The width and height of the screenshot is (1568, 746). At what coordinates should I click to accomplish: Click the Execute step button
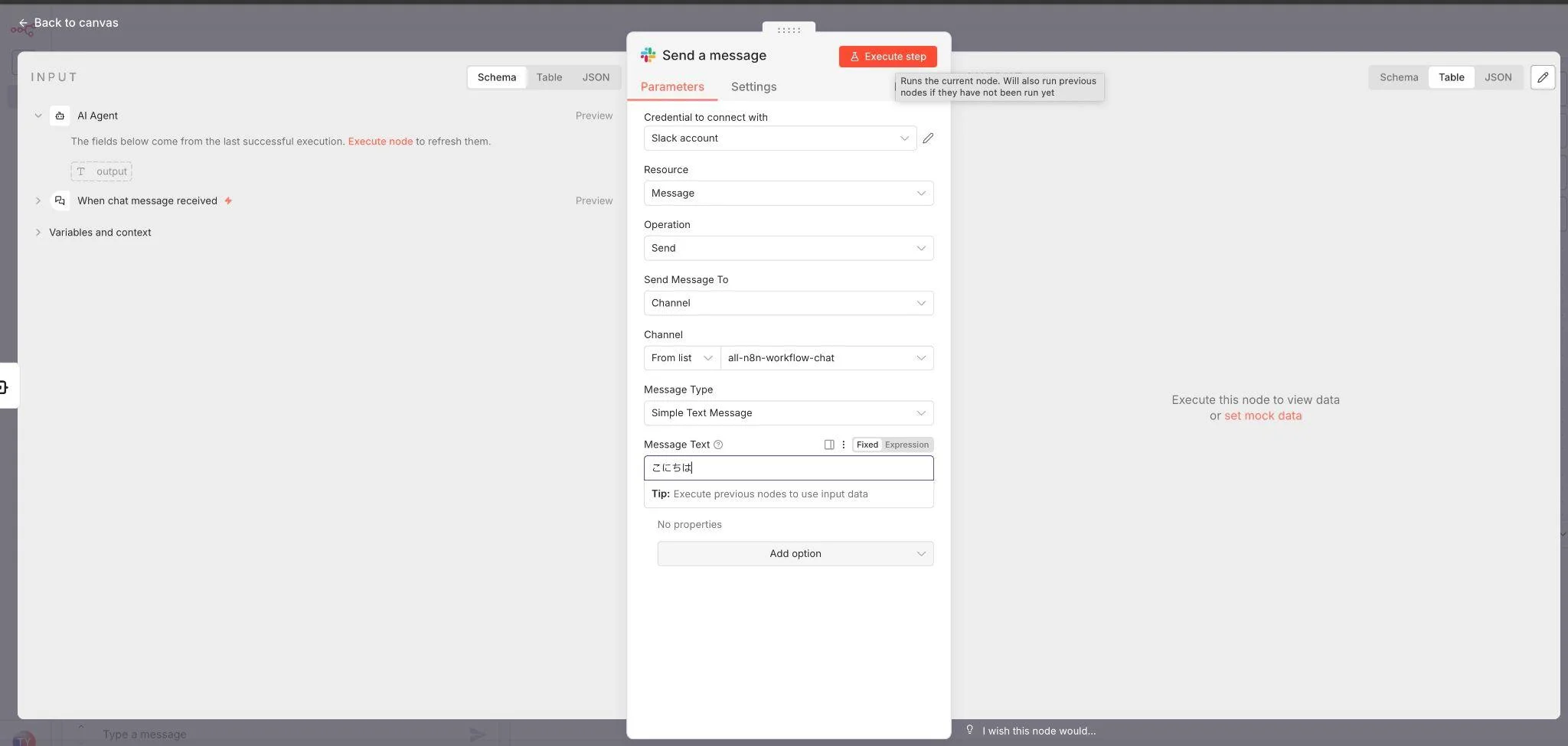pos(887,57)
